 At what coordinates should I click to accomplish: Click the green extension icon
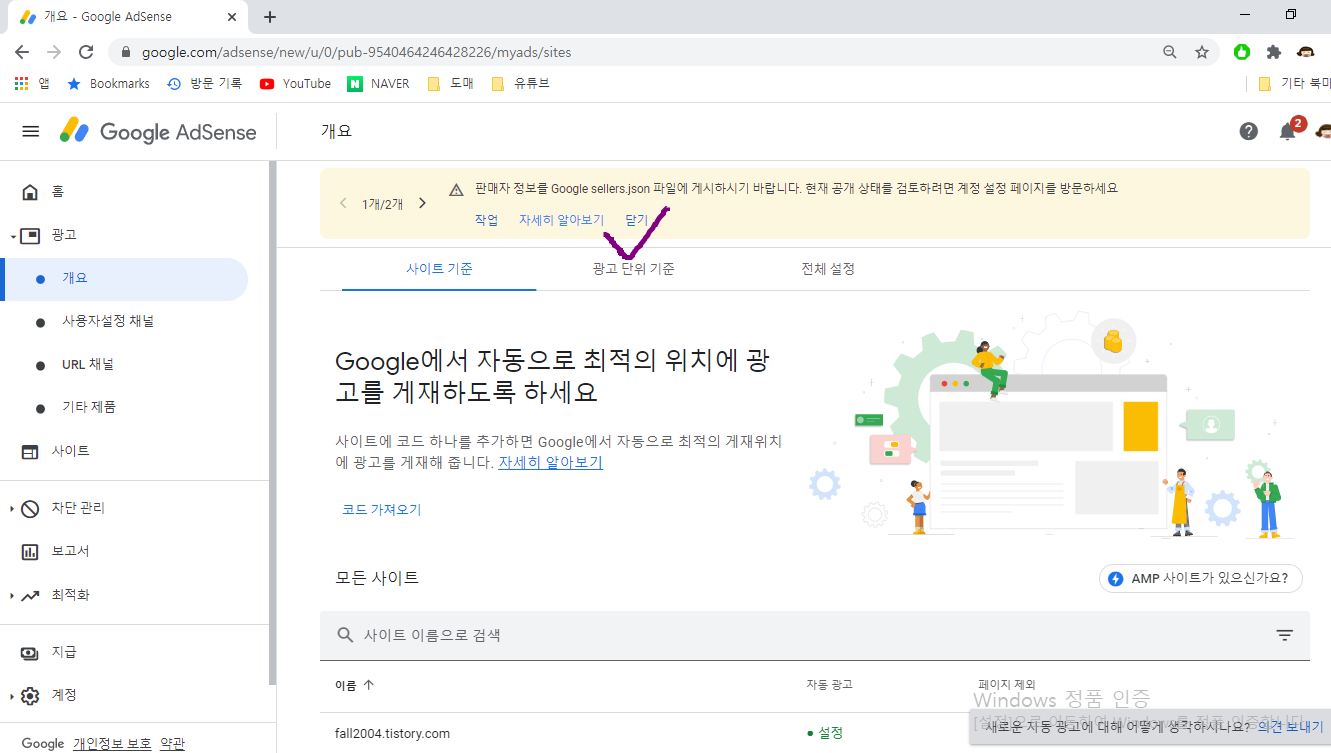point(1242,52)
